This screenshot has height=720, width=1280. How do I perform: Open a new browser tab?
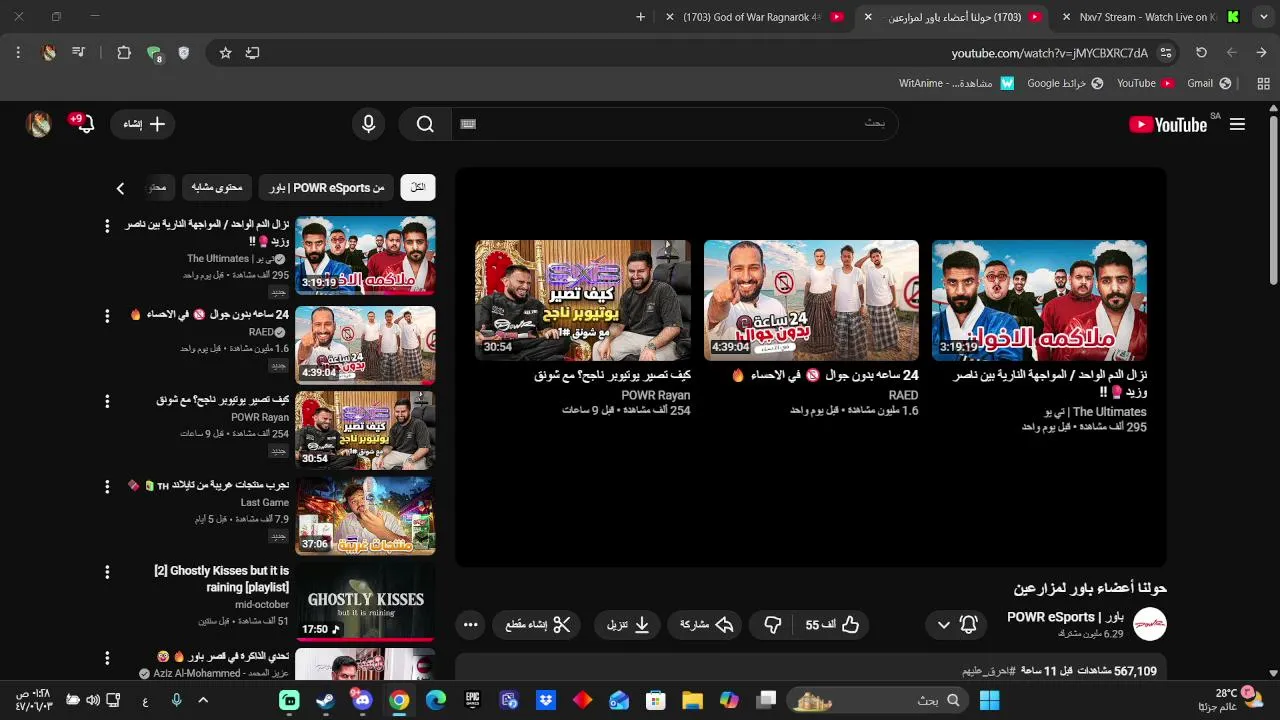(640, 17)
